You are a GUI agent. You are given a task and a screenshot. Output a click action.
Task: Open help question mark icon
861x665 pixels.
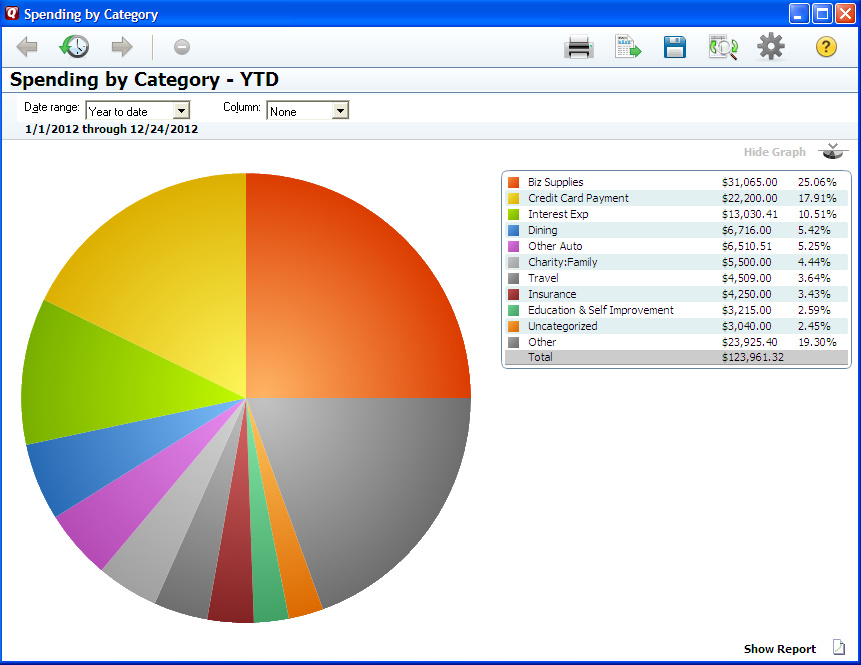click(826, 47)
